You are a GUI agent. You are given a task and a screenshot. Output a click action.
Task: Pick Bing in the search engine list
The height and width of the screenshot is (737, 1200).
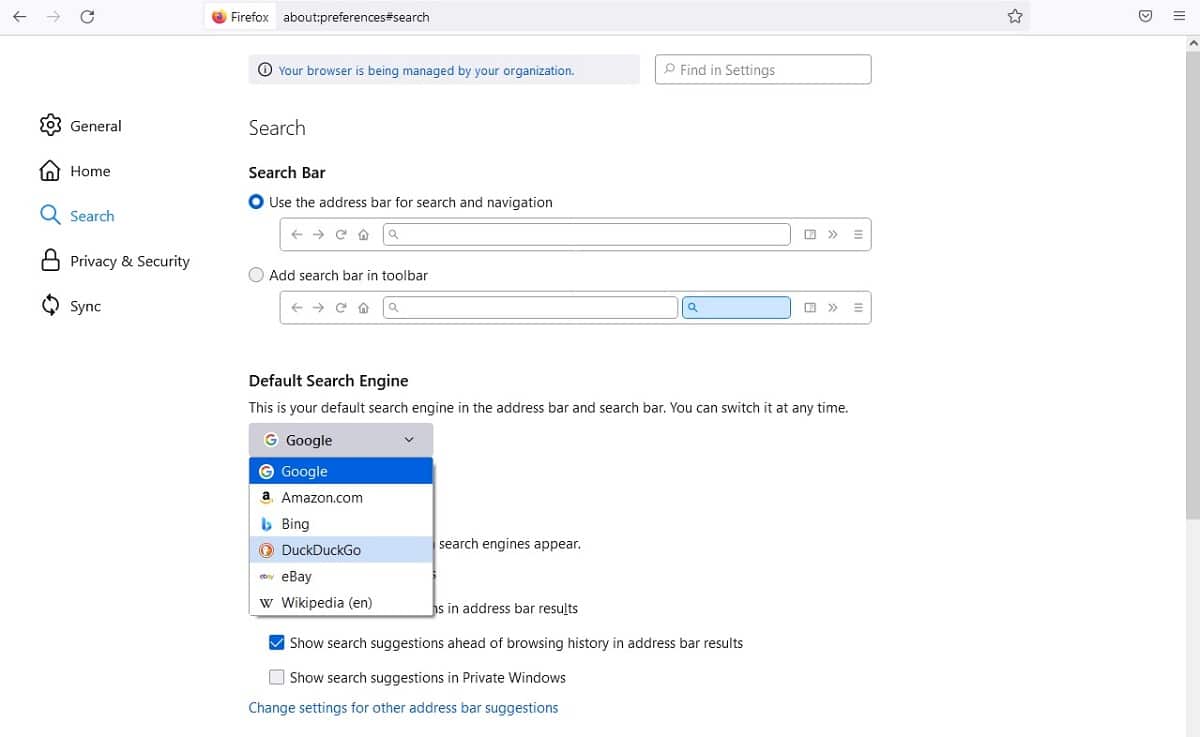point(341,524)
